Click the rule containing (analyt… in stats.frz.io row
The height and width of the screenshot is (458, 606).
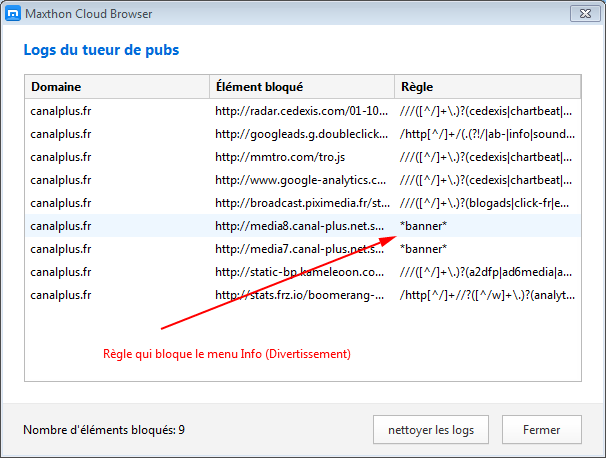pos(487,295)
